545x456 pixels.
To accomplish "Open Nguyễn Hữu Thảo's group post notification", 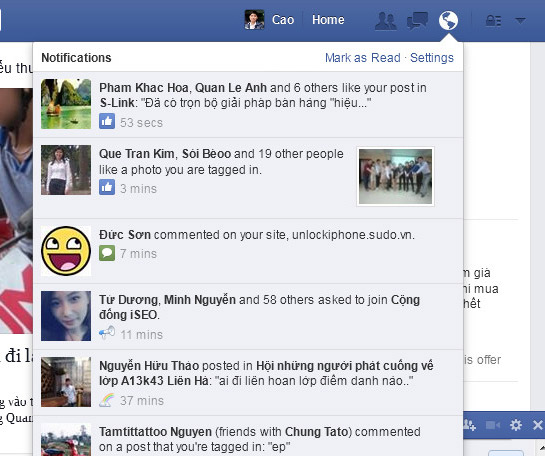I will coord(248,383).
